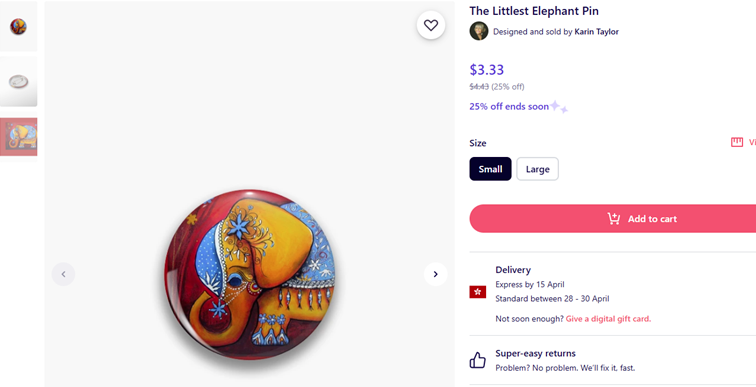View the pin back thumbnail
The width and height of the screenshot is (756, 387).
(x=18, y=81)
